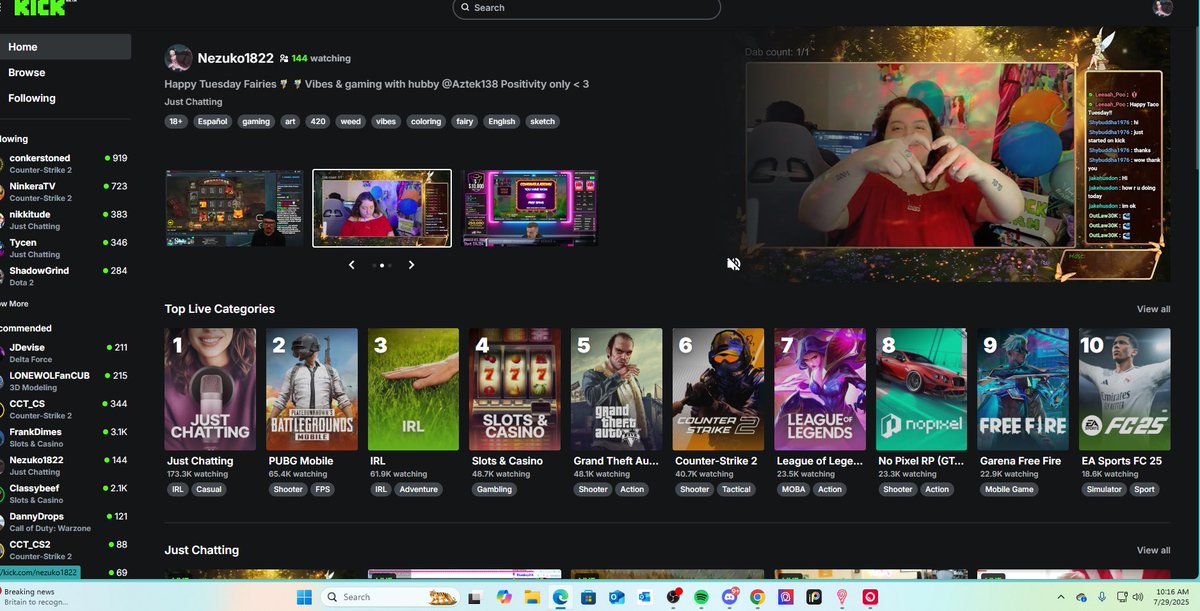The width and height of the screenshot is (1200, 611).
Task: Select the coloring tag
Action: 426,121
